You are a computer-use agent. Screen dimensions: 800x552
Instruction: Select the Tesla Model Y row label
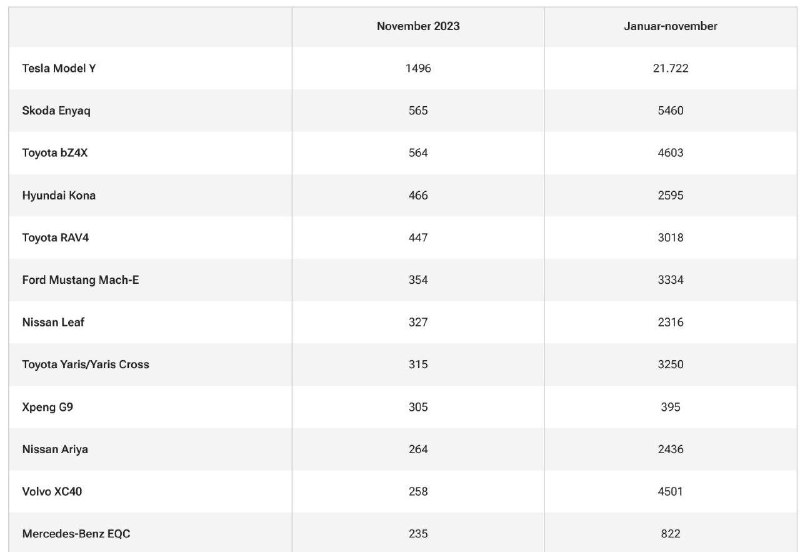(59, 68)
